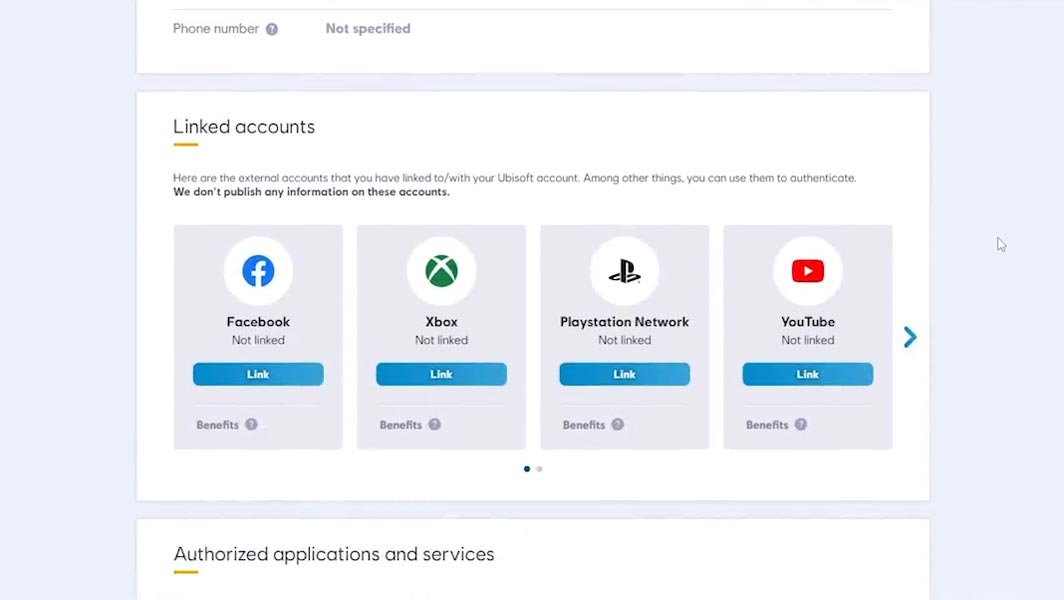
Task: Go to the second carousel page dot
Action: pyautogui.click(x=539, y=469)
